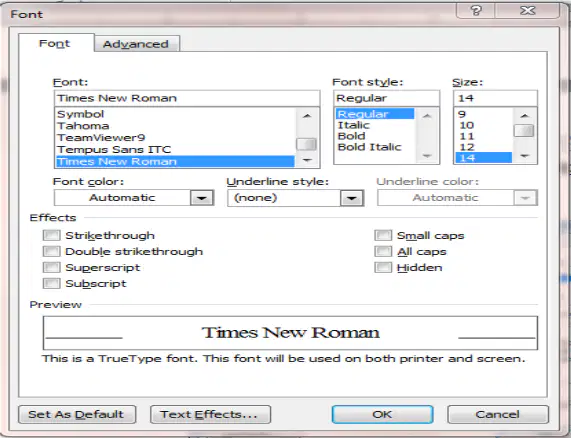Click the Times New Roman preview box
The image size is (571, 438).
coord(290,333)
